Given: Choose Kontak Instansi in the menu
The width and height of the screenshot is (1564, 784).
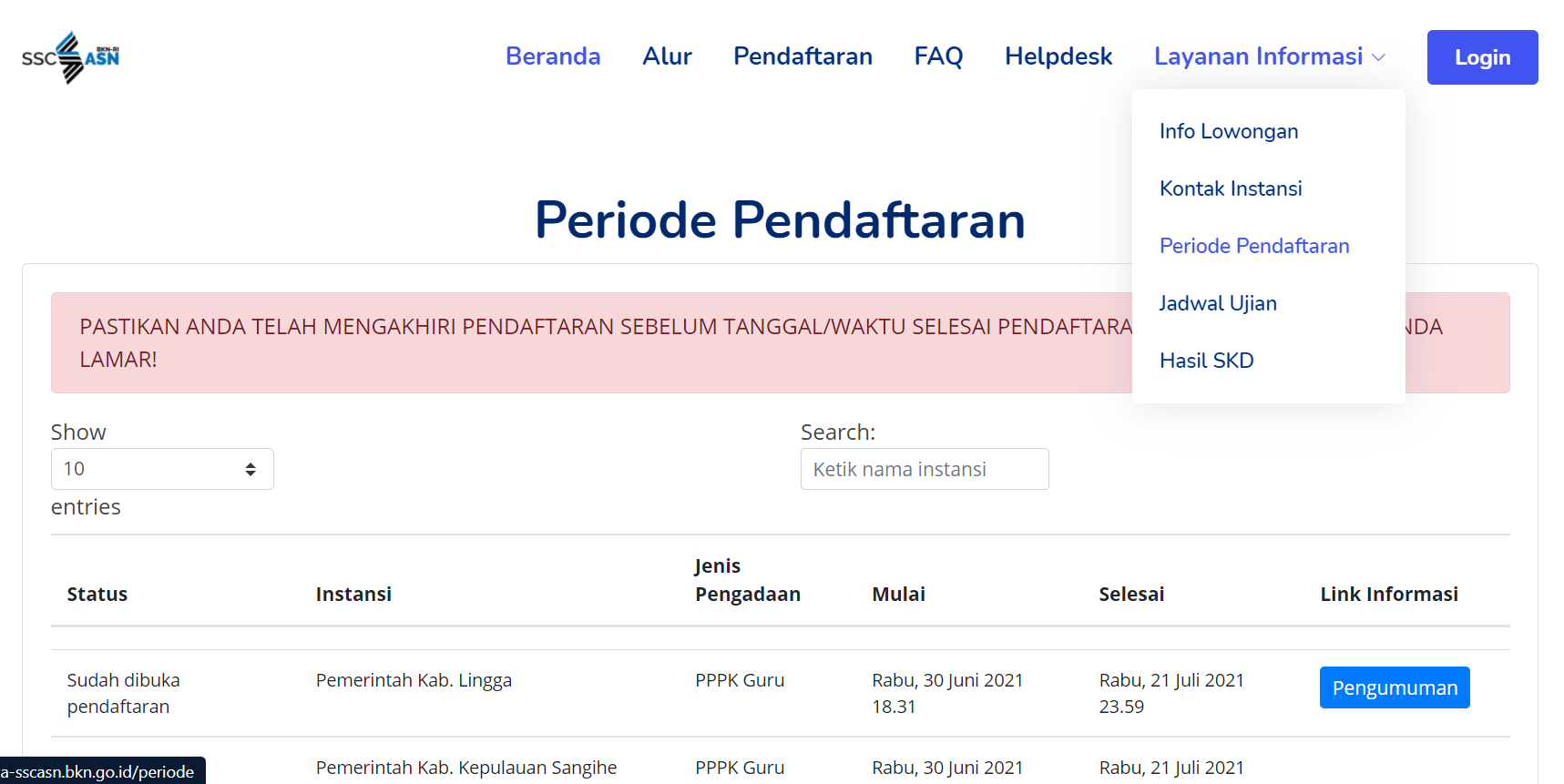Looking at the screenshot, I should click(x=1231, y=188).
